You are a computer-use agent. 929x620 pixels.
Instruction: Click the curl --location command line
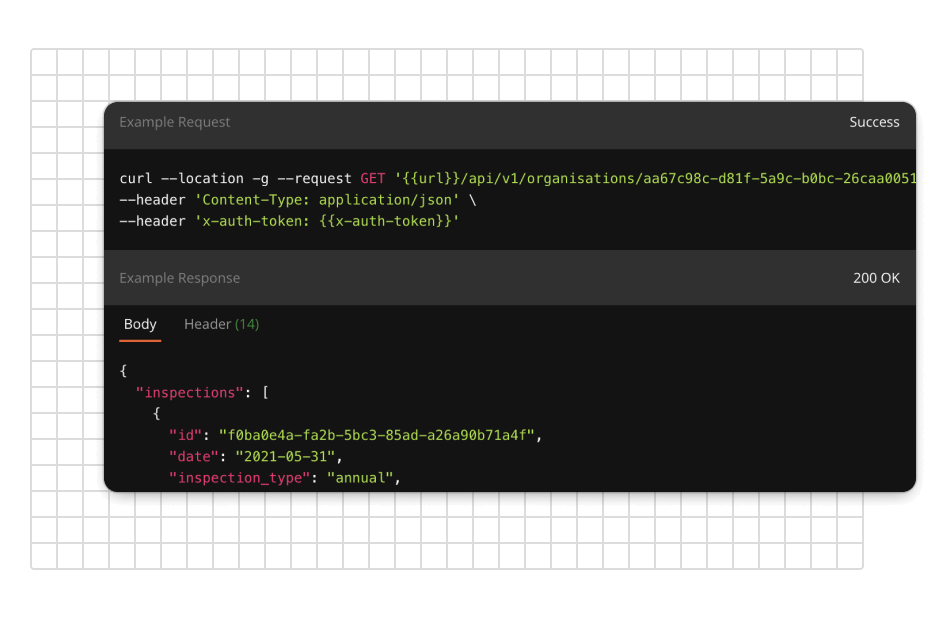(x=518, y=178)
